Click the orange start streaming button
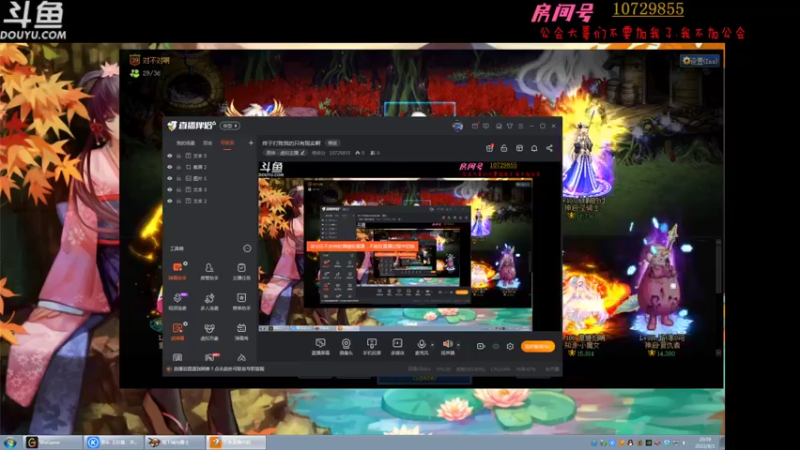This screenshot has height=450, width=800. tap(537, 346)
